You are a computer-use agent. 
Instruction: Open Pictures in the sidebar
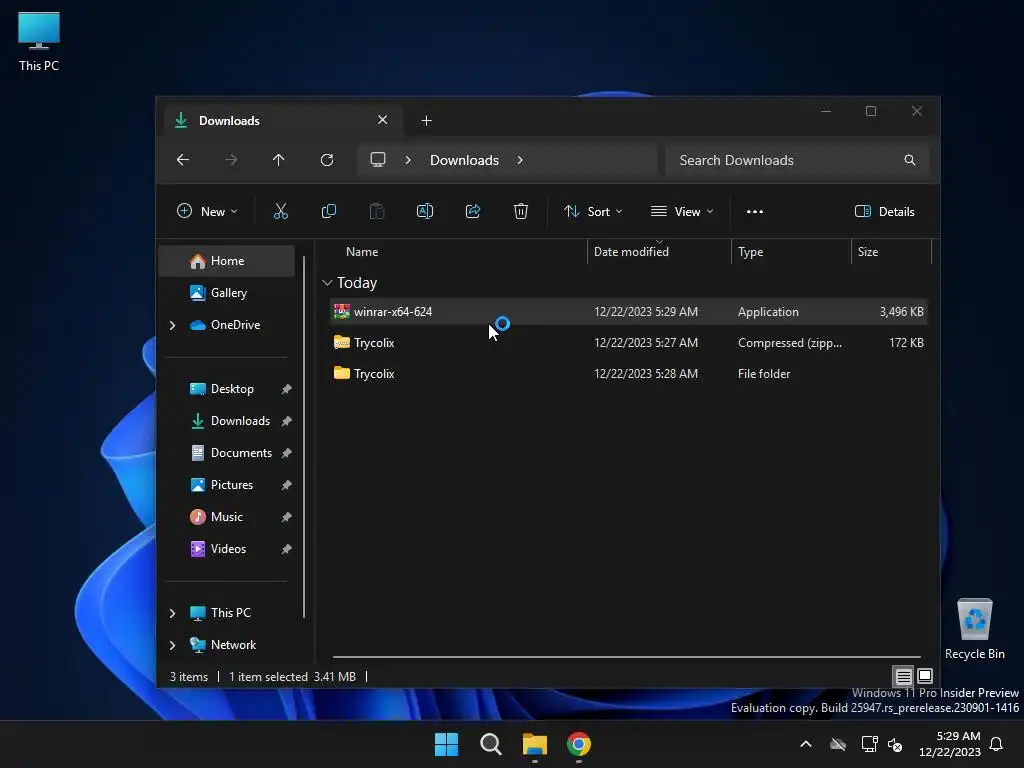pos(231,485)
